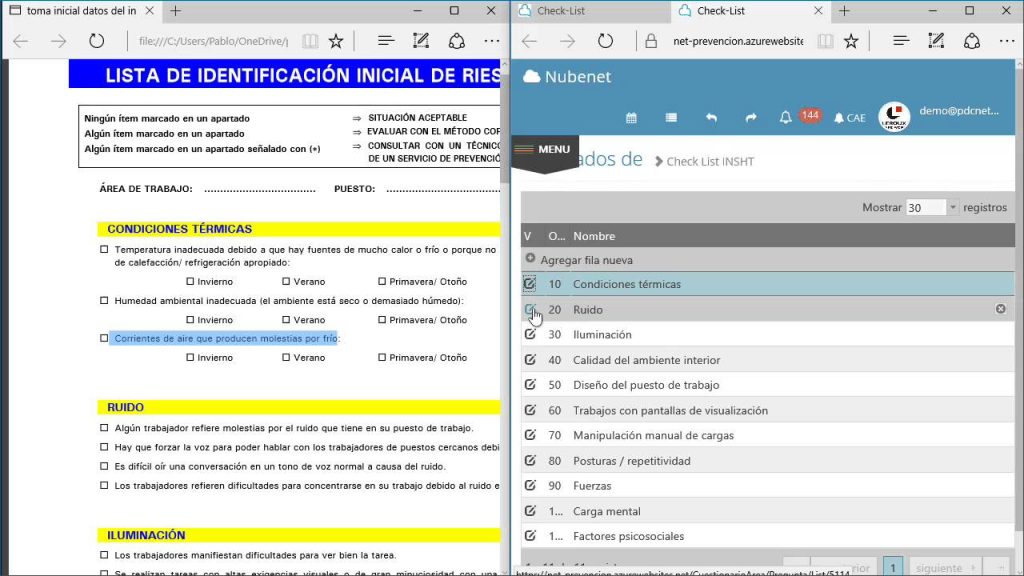
Task: Check Los trabajadores manifiestan dificultades box
Action: [x=104, y=555]
